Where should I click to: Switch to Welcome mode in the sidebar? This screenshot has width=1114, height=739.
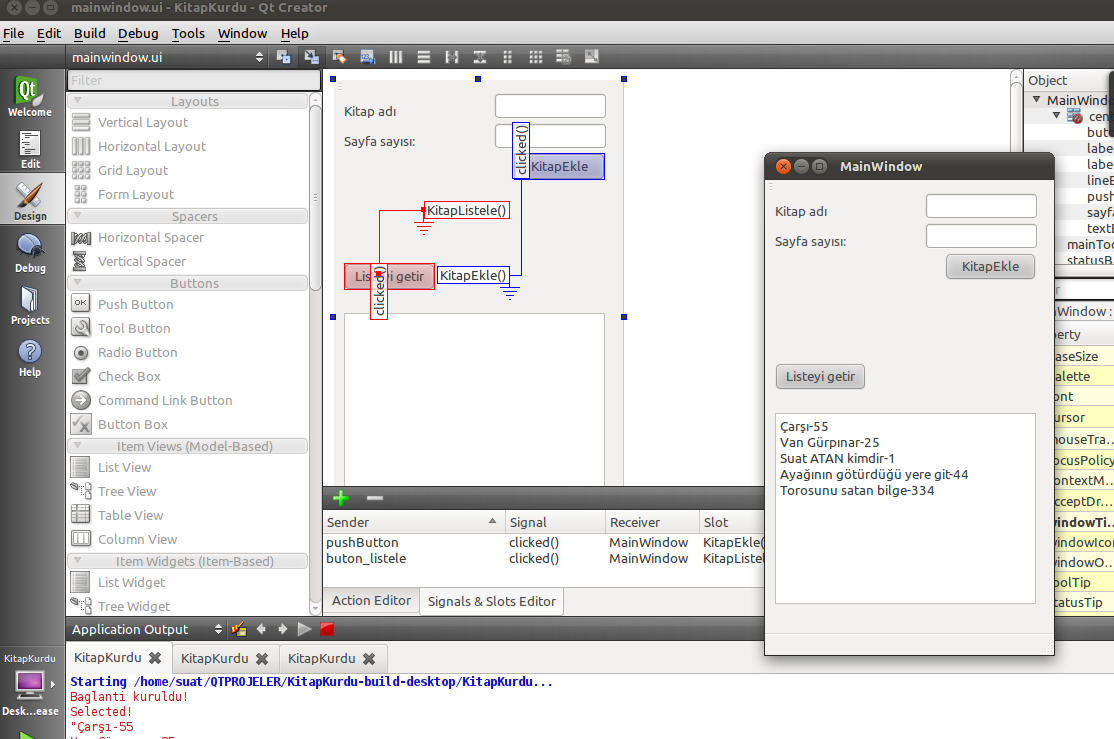[30, 96]
